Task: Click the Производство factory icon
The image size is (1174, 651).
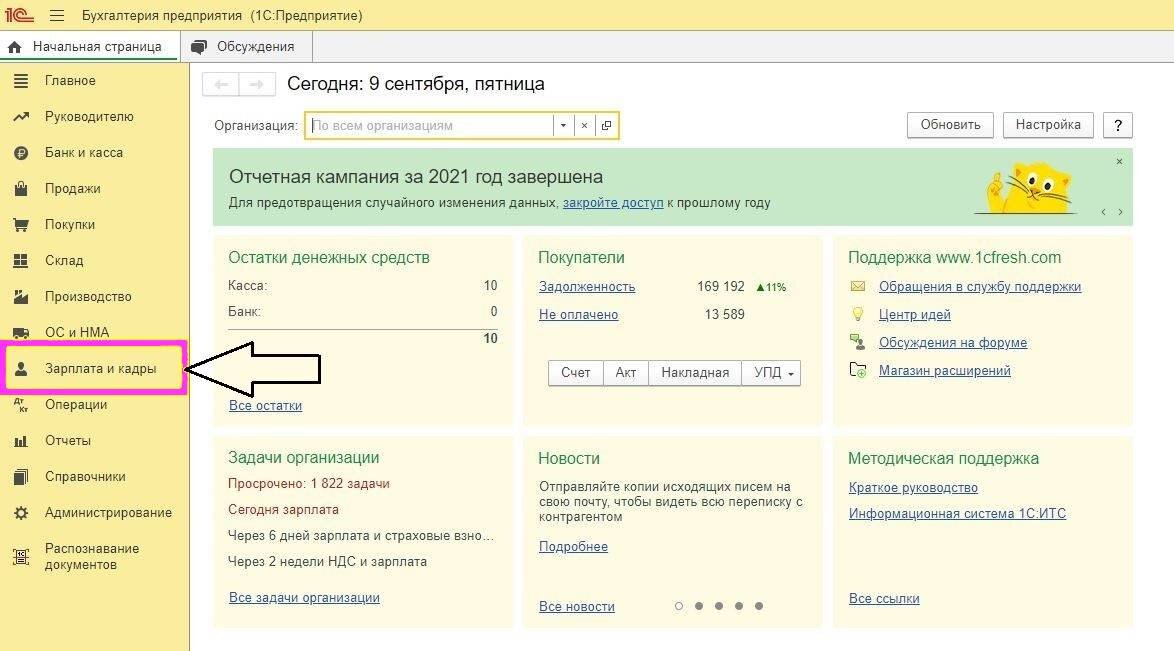Action: click(x=21, y=297)
